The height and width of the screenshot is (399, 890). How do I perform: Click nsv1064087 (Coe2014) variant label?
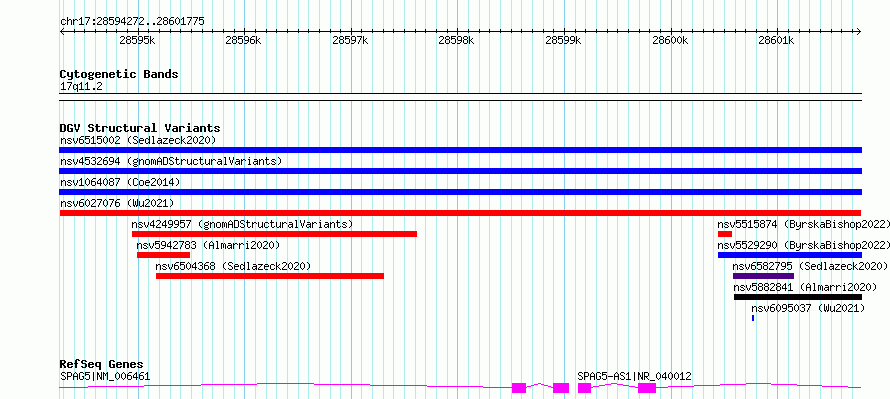pos(120,182)
